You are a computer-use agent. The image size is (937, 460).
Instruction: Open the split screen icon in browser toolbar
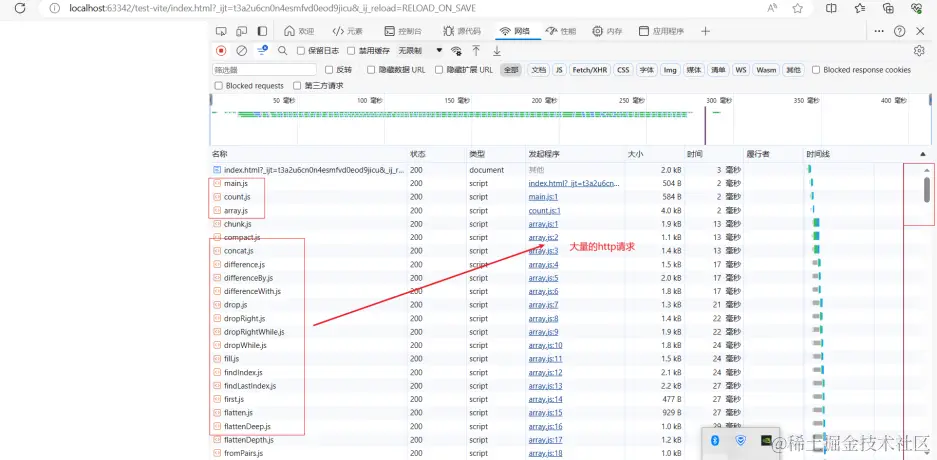(831, 8)
